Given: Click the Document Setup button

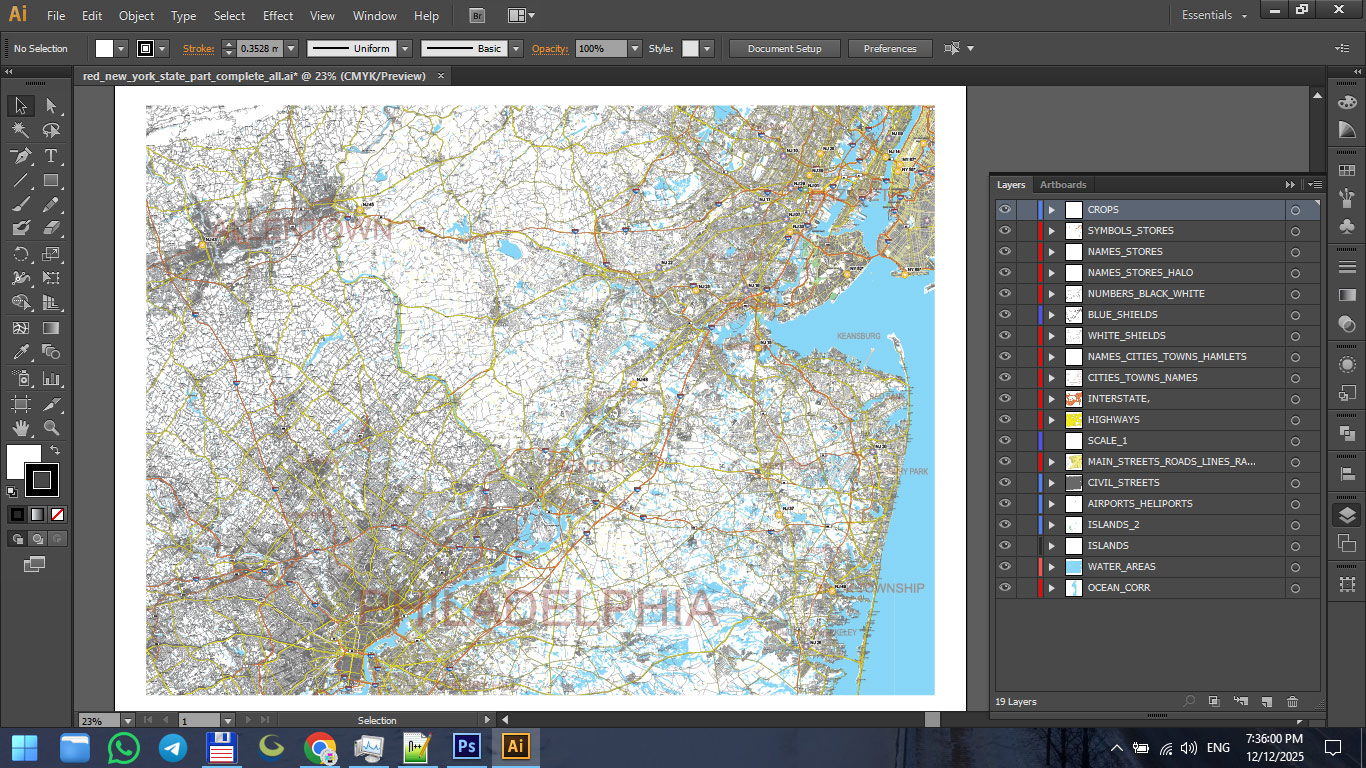Looking at the screenshot, I should pyautogui.click(x=784, y=49).
